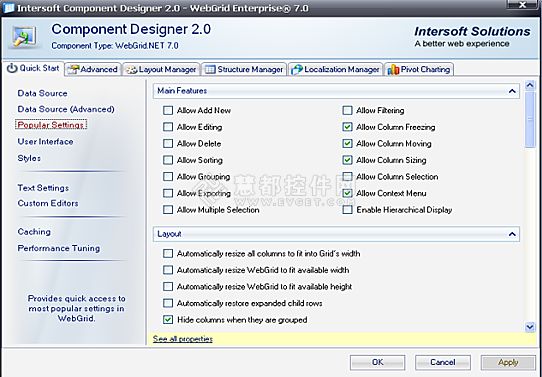Image resolution: width=542 pixels, height=377 pixels.
Task: Open the Advanced tab
Action: point(93,69)
